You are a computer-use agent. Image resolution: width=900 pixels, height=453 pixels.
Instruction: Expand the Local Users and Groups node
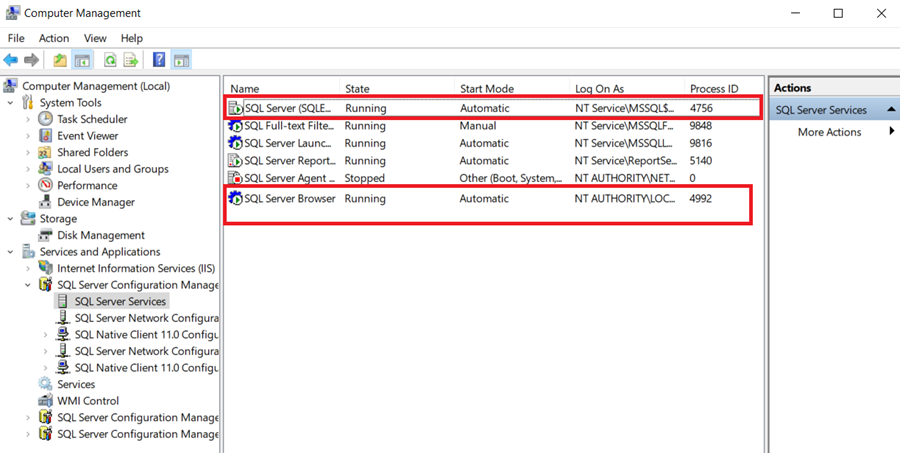[x=28, y=169]
